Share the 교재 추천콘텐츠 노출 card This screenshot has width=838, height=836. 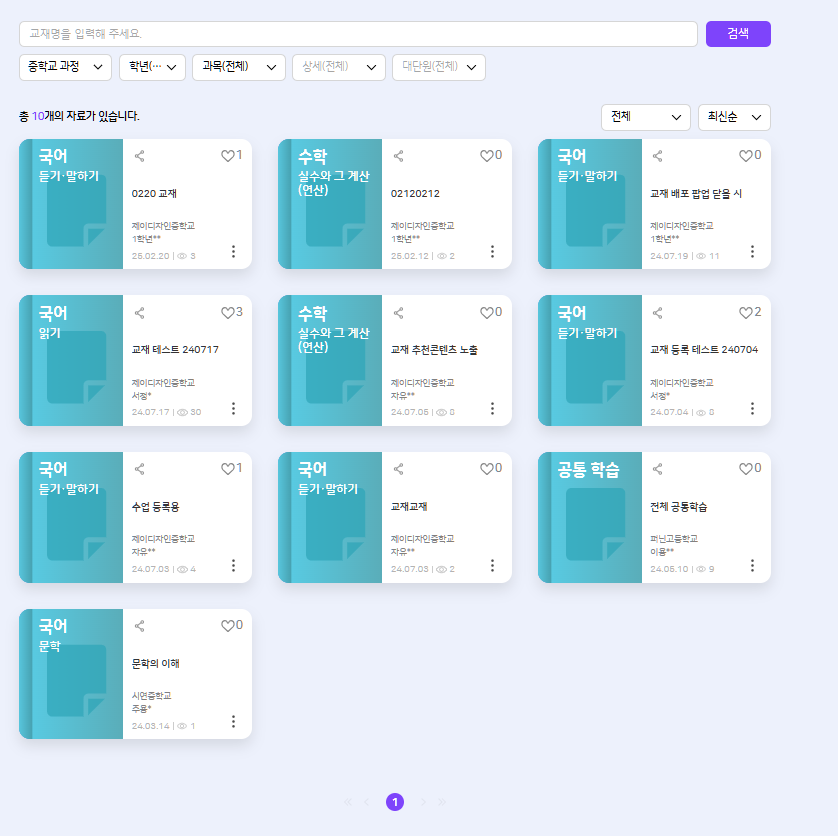point(399,313)
